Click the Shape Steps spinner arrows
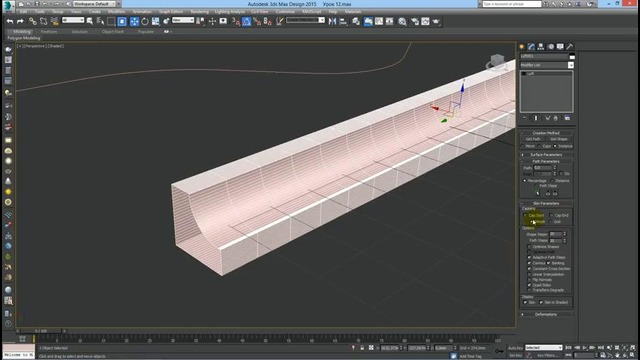The image size is (640, 360). pos(565,234)
